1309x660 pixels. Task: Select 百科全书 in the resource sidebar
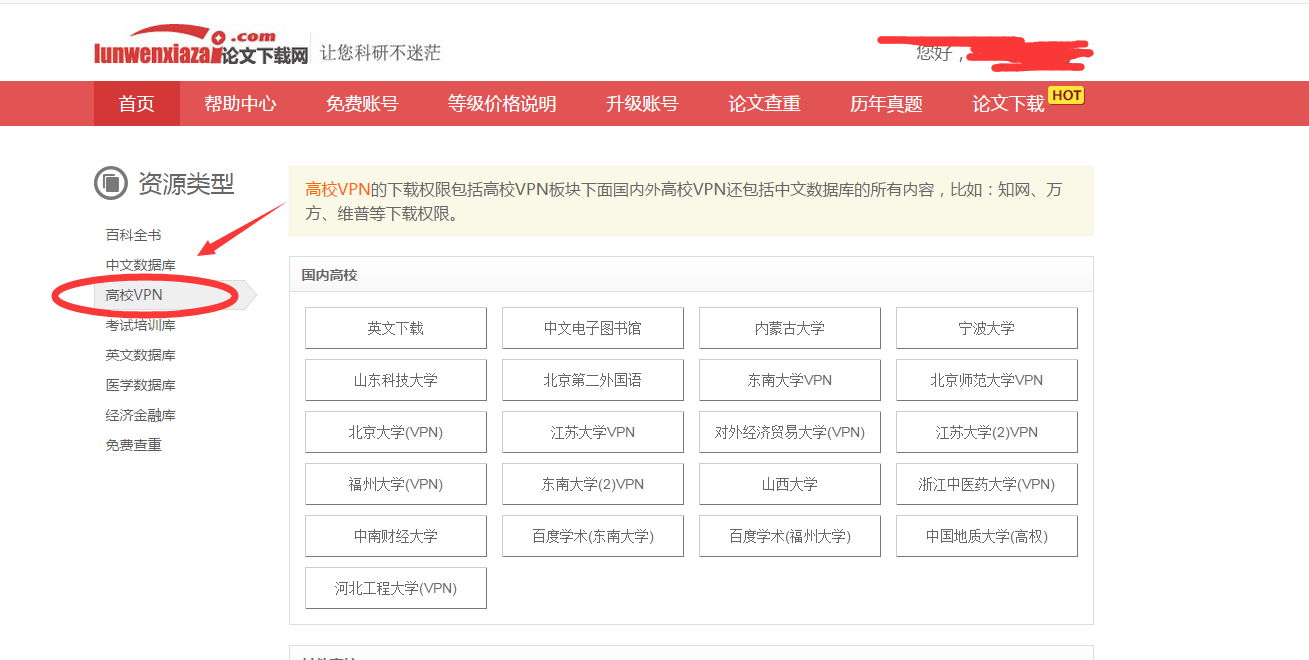(x=134, y=235)
